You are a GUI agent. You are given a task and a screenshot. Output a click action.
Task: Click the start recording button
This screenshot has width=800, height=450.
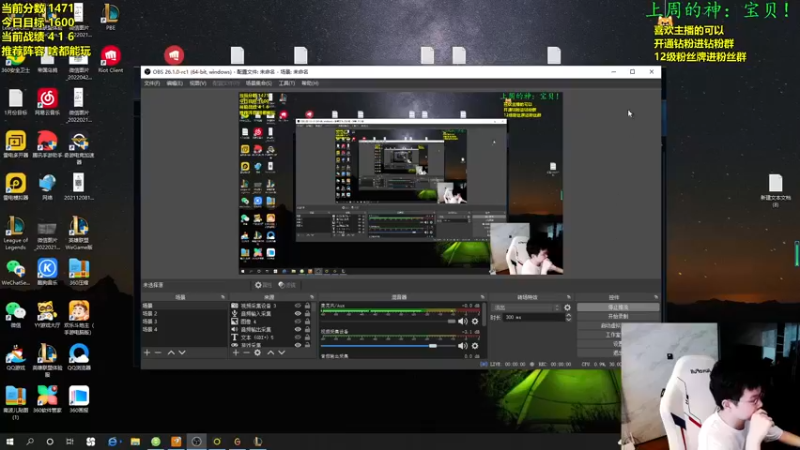618,316
